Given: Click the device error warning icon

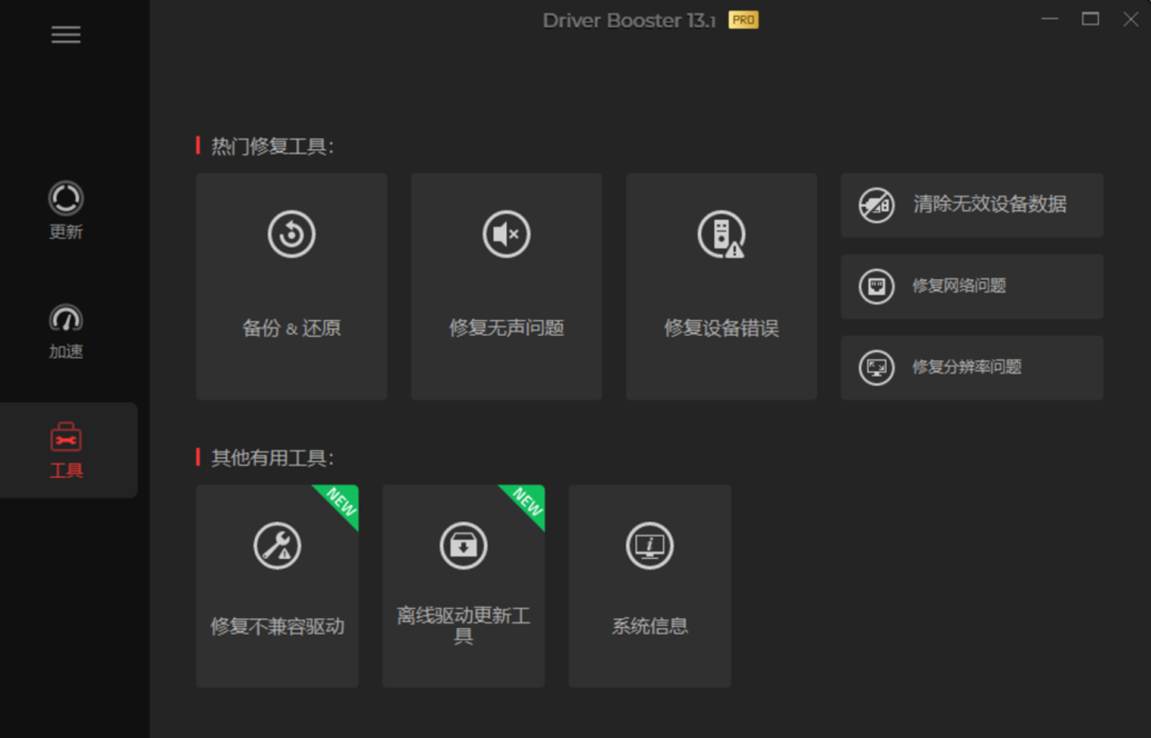Looking at the screenshot, I should (722, 234).
